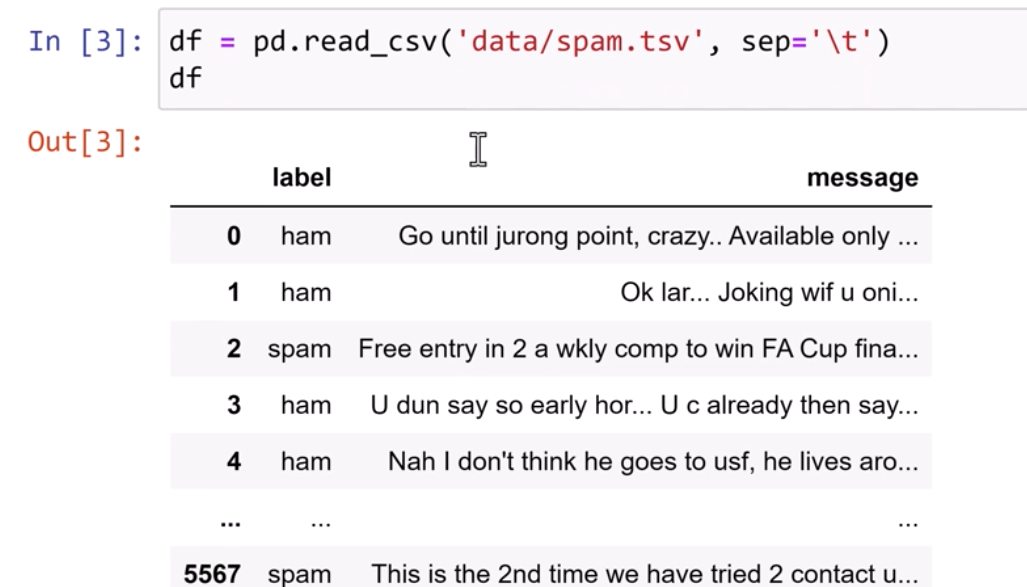Select row index 1 in dataframe
This screenshot has height=587, width=1027.
pyautogui.click(x=234, y=293)
